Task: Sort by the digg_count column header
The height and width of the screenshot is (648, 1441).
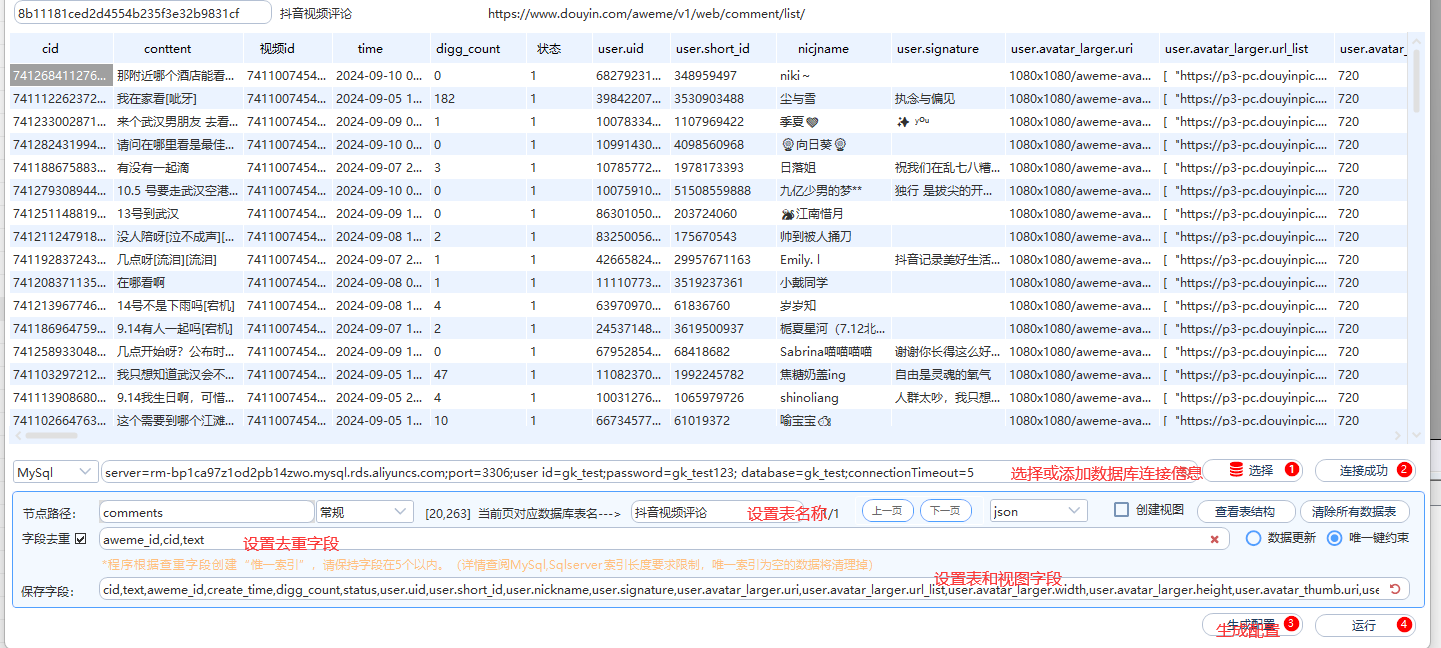Action: click(x=468, y=48)
